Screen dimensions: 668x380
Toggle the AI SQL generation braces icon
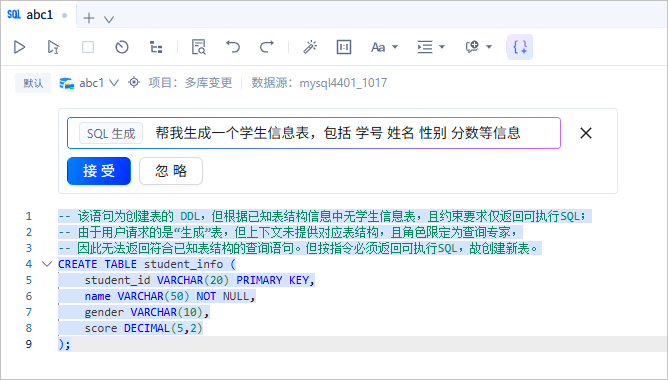pos(520,47)
